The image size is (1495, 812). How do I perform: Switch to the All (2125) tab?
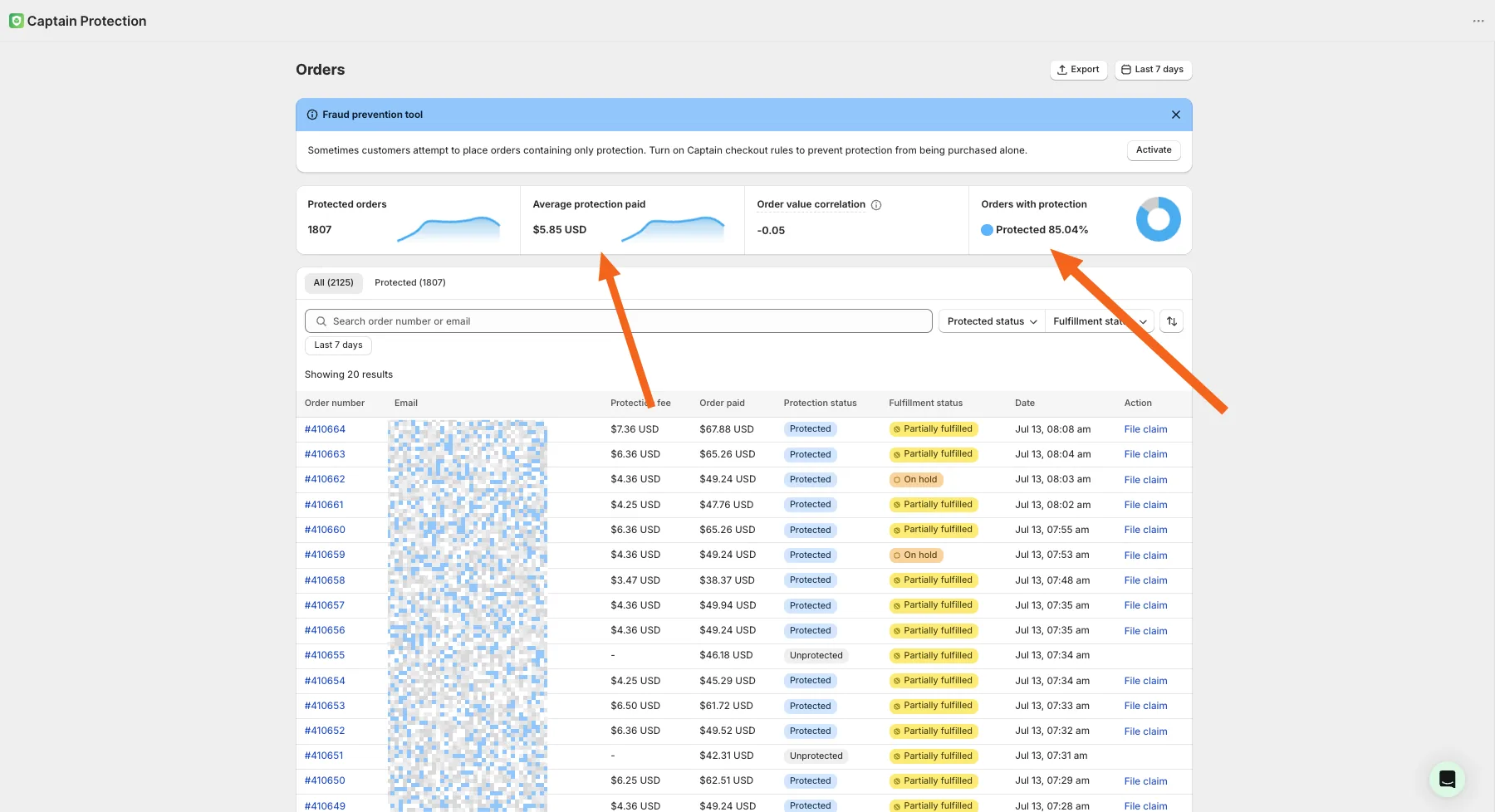334,283
